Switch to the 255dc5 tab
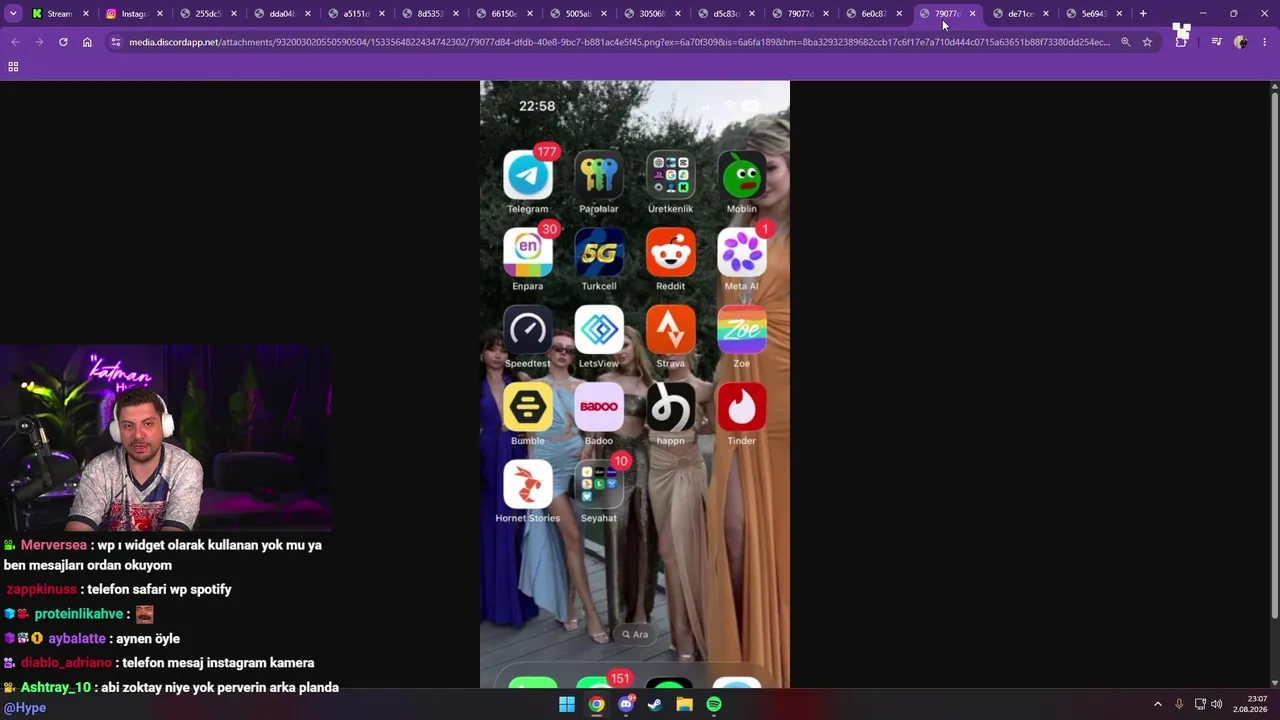Screen dimensions: 1280x720 click(206, 14)
